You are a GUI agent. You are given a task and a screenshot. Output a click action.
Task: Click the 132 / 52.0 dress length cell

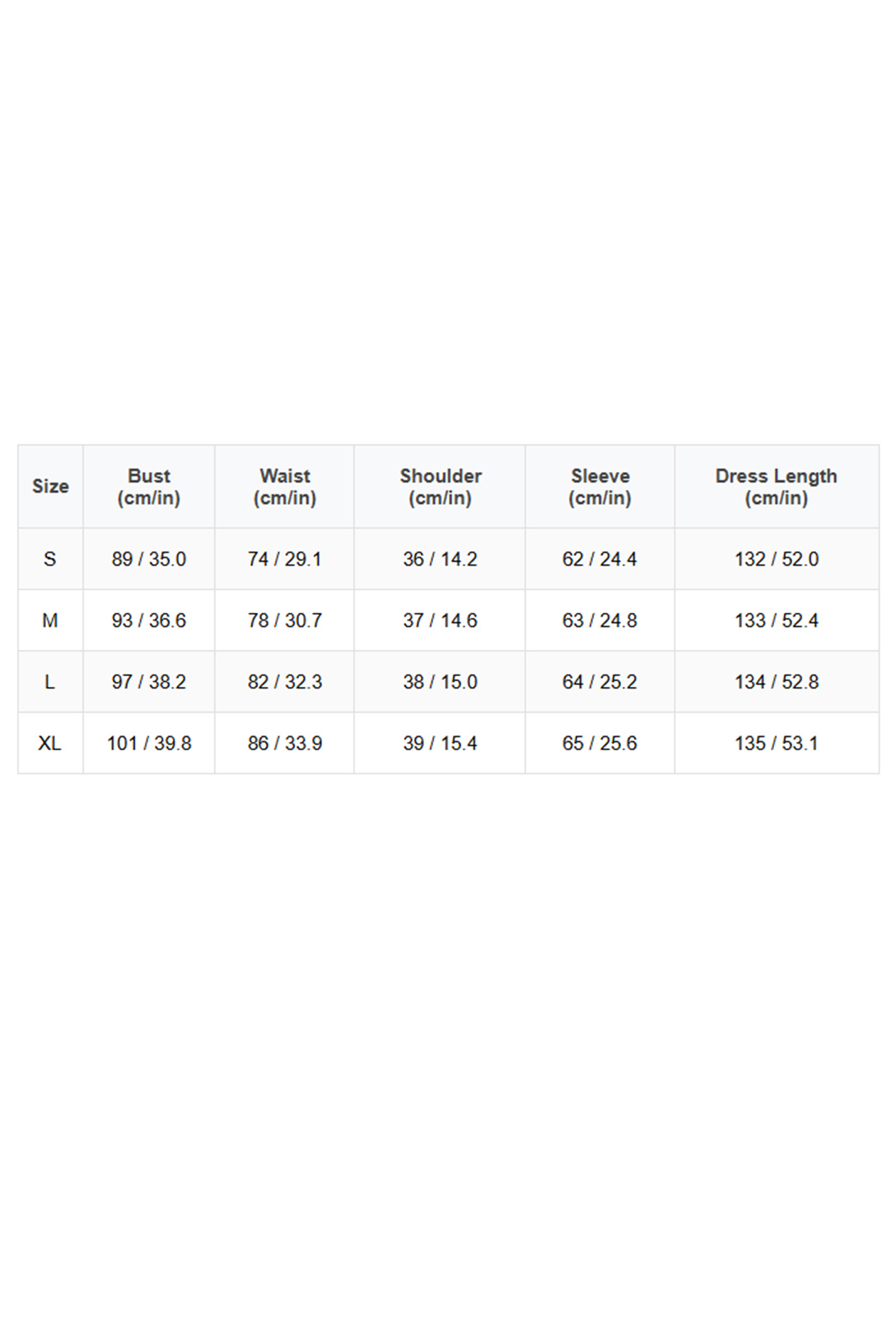[x=777, y=559]
